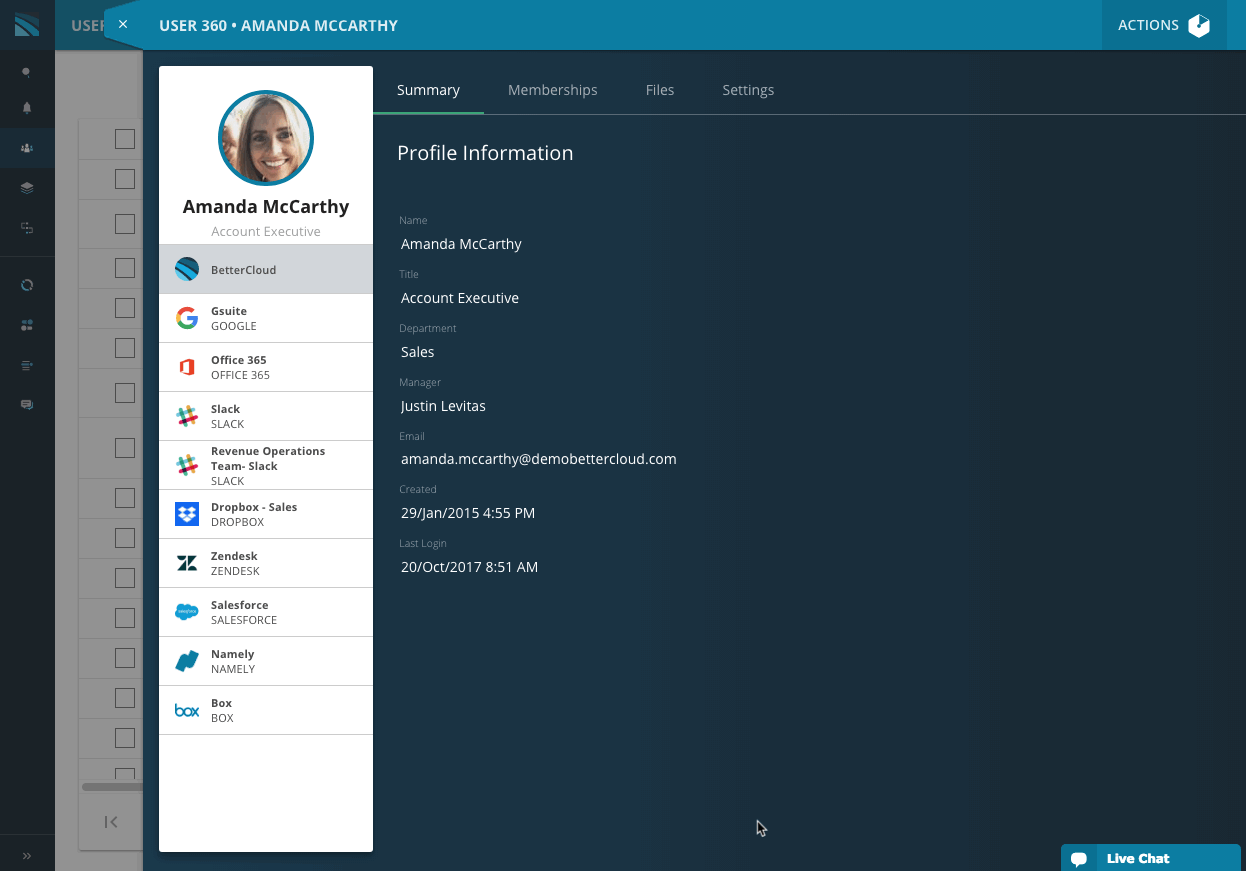Select the Namely connector
Viewport: 1246px width, 871px height.
pos(266,661)
